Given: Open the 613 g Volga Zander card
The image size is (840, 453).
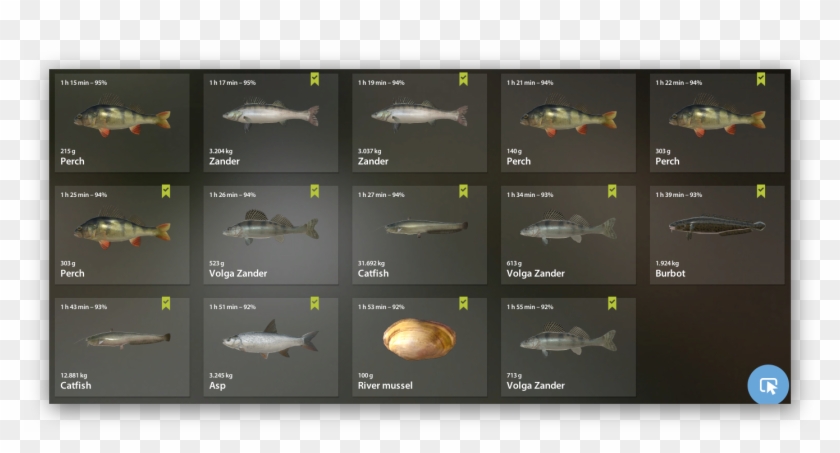Looking at the screenshot, I should point(568,235).
